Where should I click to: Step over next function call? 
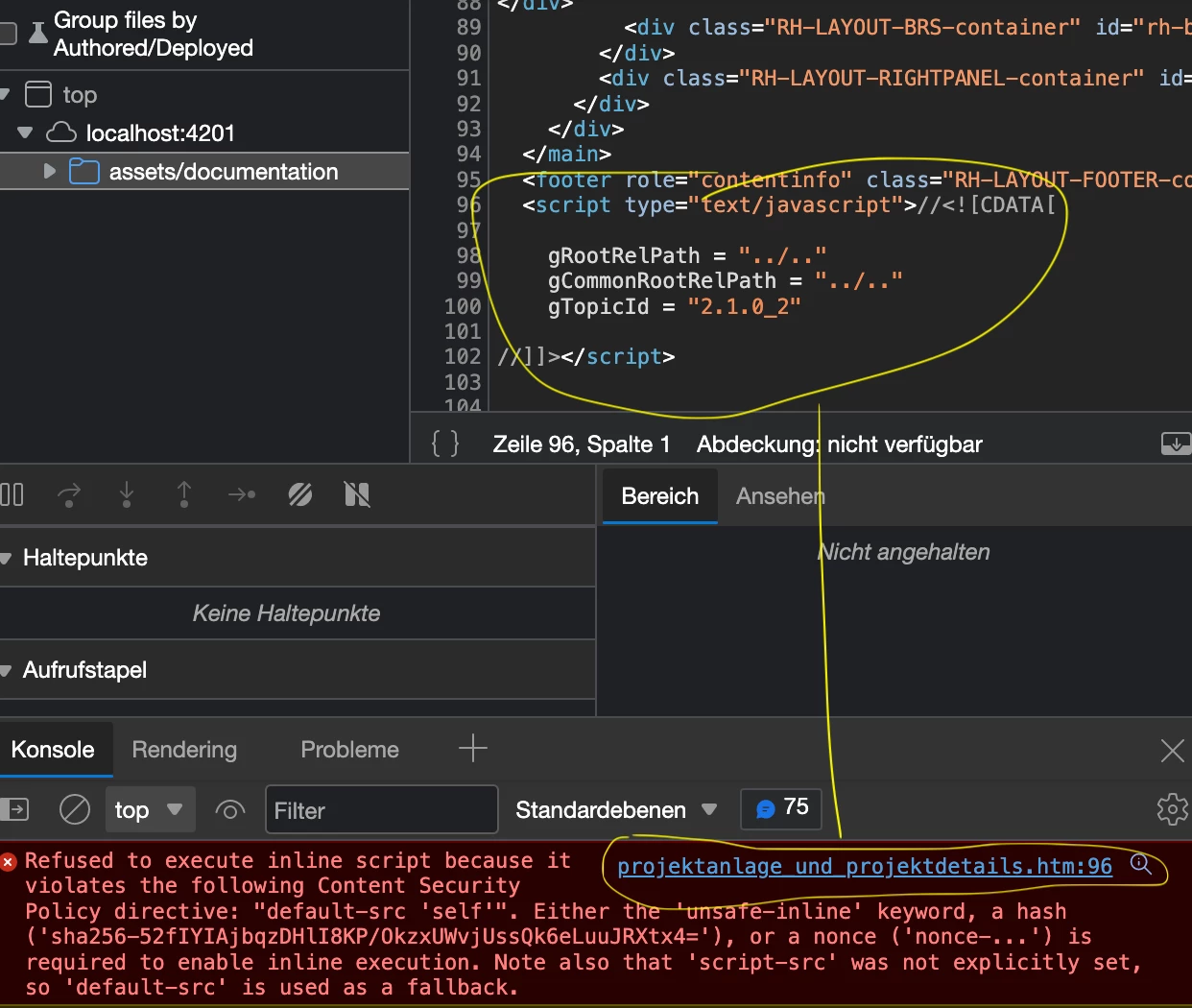coord(69,494)
